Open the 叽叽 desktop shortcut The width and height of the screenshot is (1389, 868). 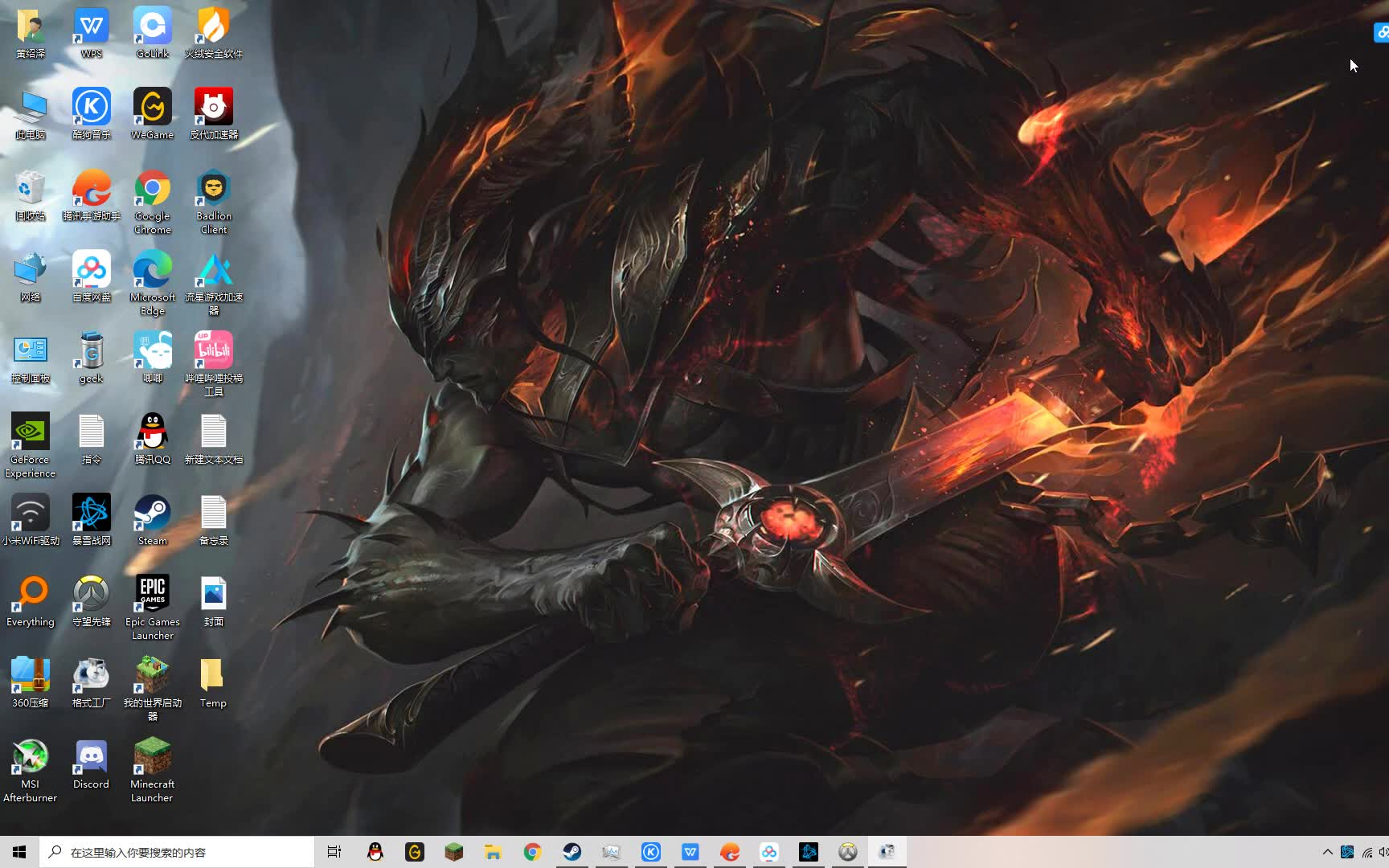tap(153, 358)
